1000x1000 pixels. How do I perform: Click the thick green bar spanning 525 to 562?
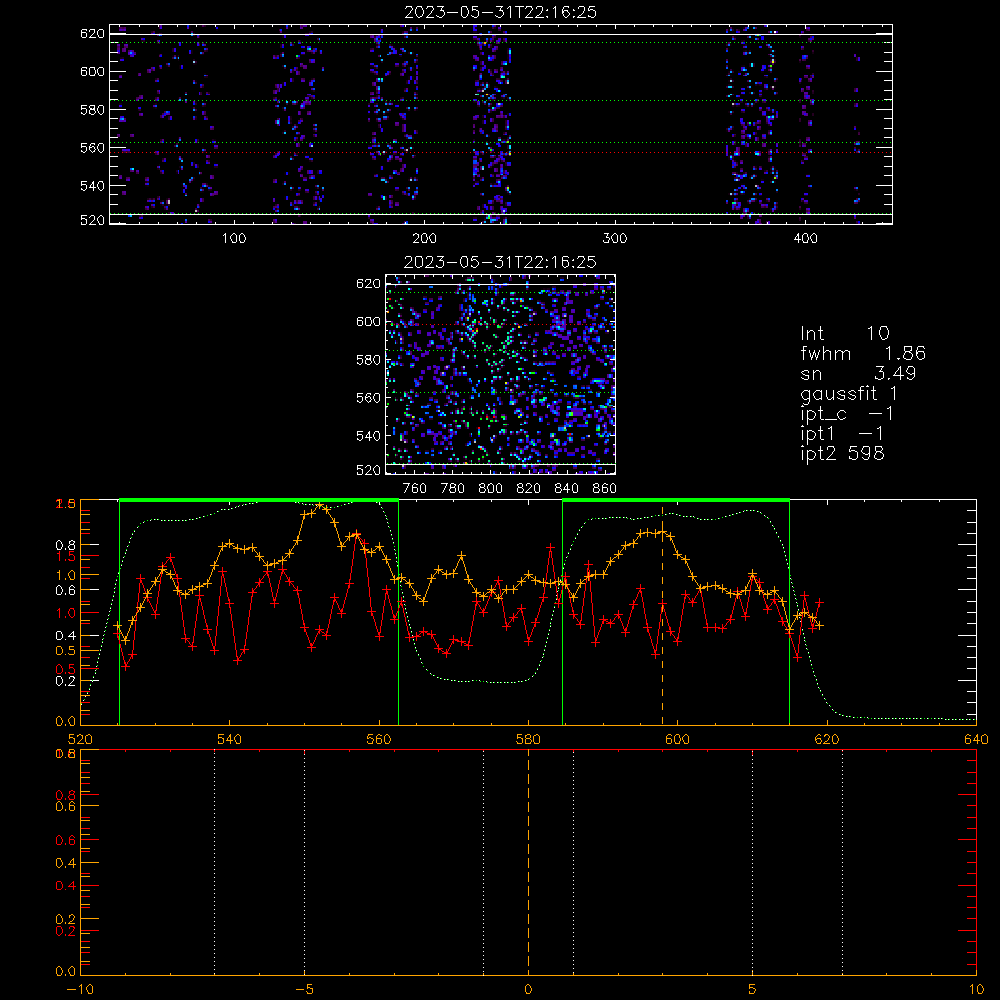pyautogui.click(x=259, y=500)
